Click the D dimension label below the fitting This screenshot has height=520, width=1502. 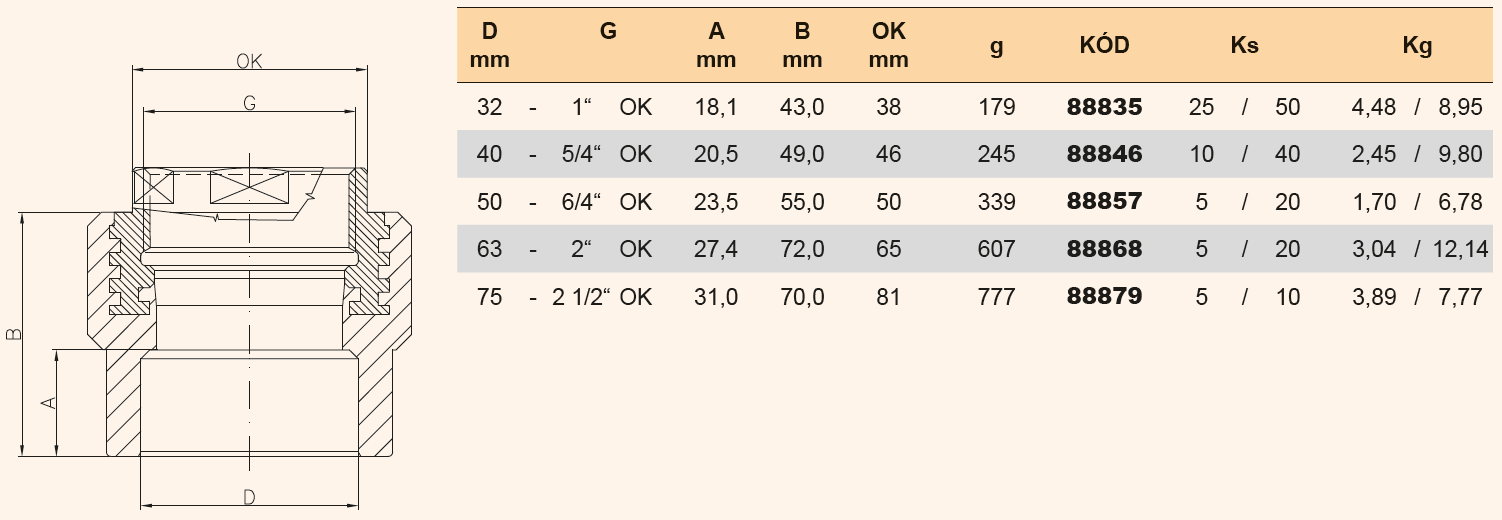click(x=249, y=497)
